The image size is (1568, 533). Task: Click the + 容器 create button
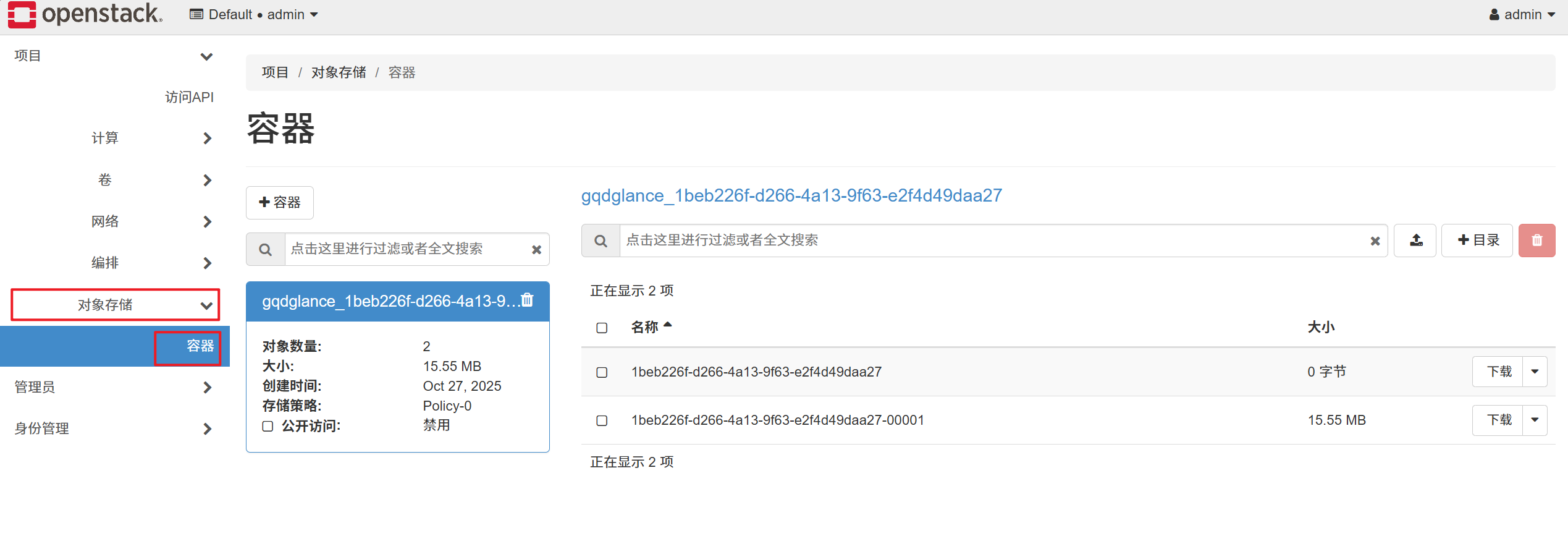280,203
